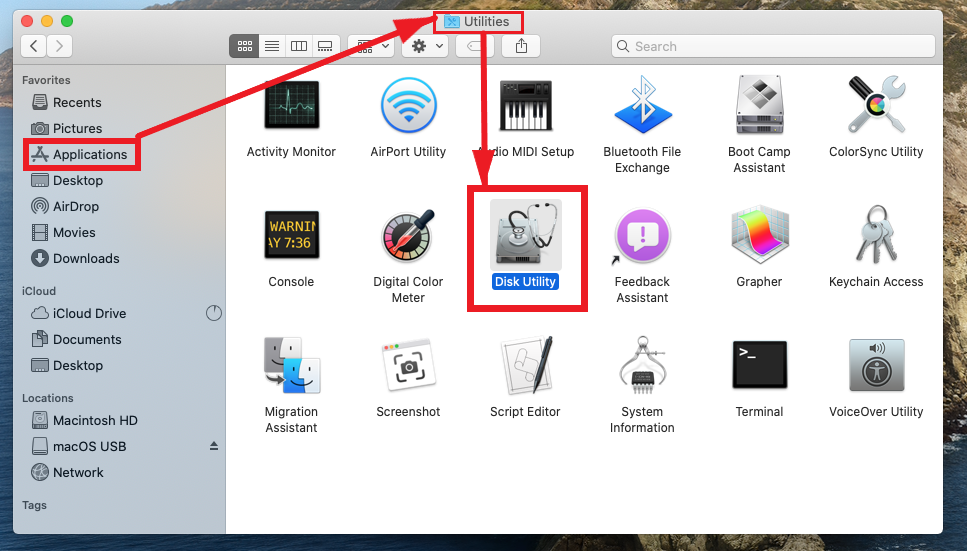Select the Grapher icon
Screen dimensions: 967x551
(759, 234)
